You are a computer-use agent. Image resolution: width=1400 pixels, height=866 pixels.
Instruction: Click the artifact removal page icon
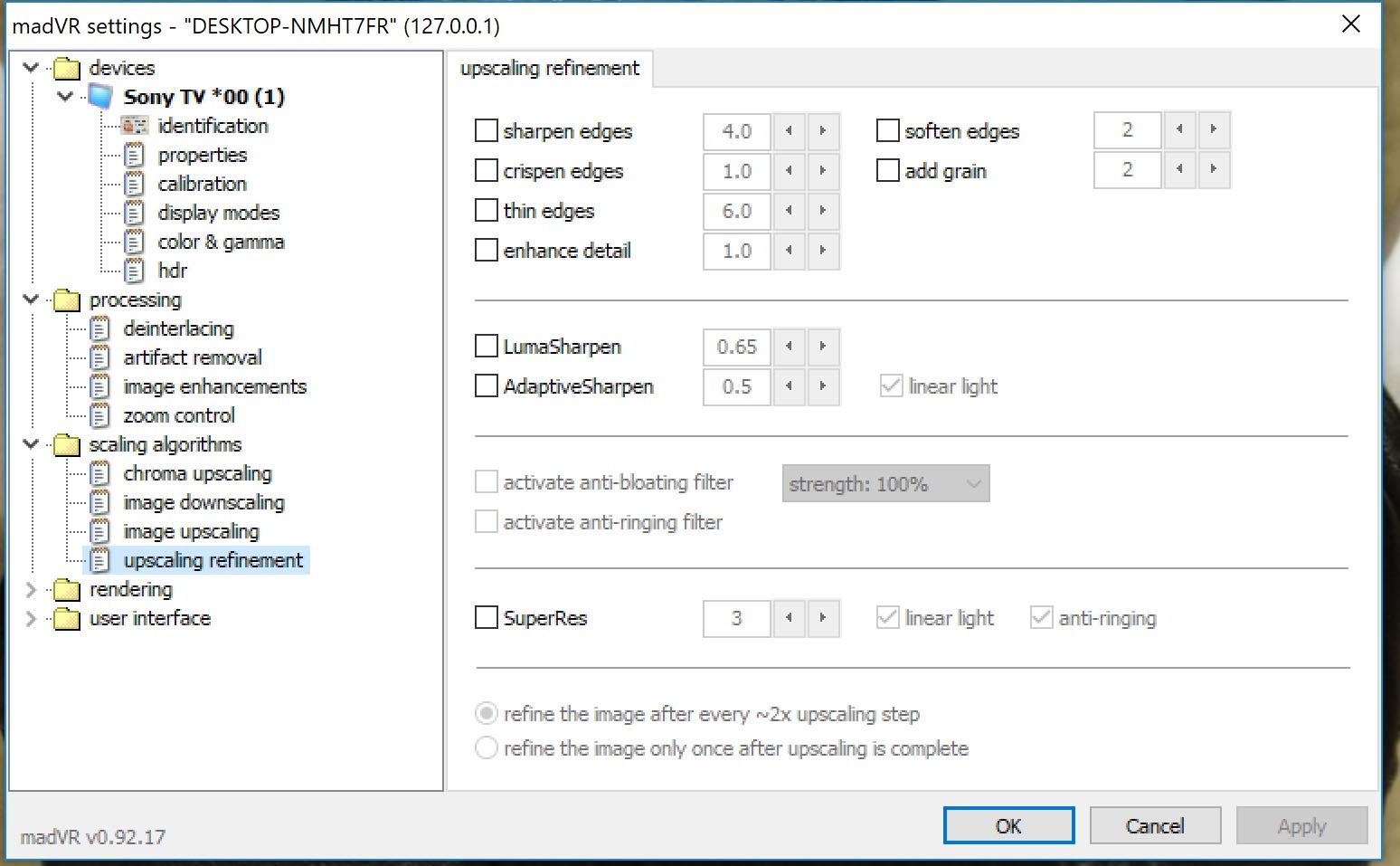pyautogui.click(x=99, y=357)
